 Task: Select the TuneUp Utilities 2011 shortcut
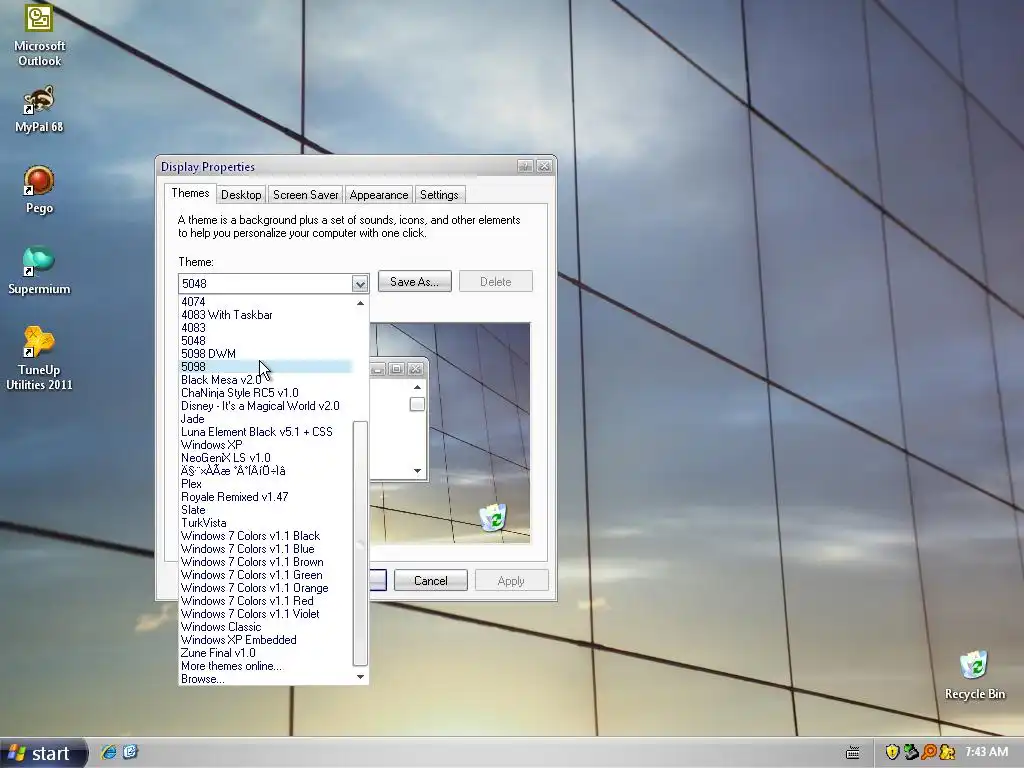click(39, 358)
